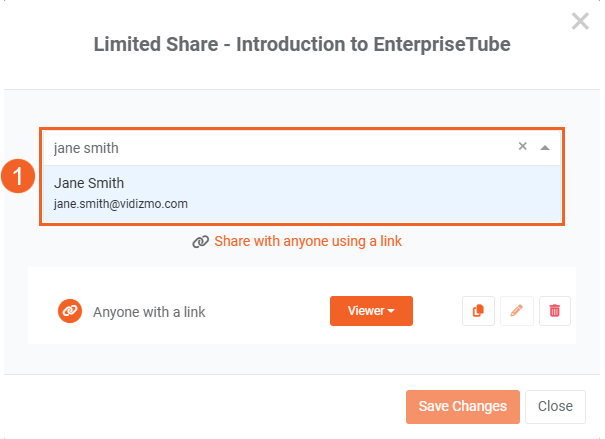Image resolution: width=605 pixels, height=439 pixels.
Task: Click the Limited Share dialog title
Action: click(302, 45)
